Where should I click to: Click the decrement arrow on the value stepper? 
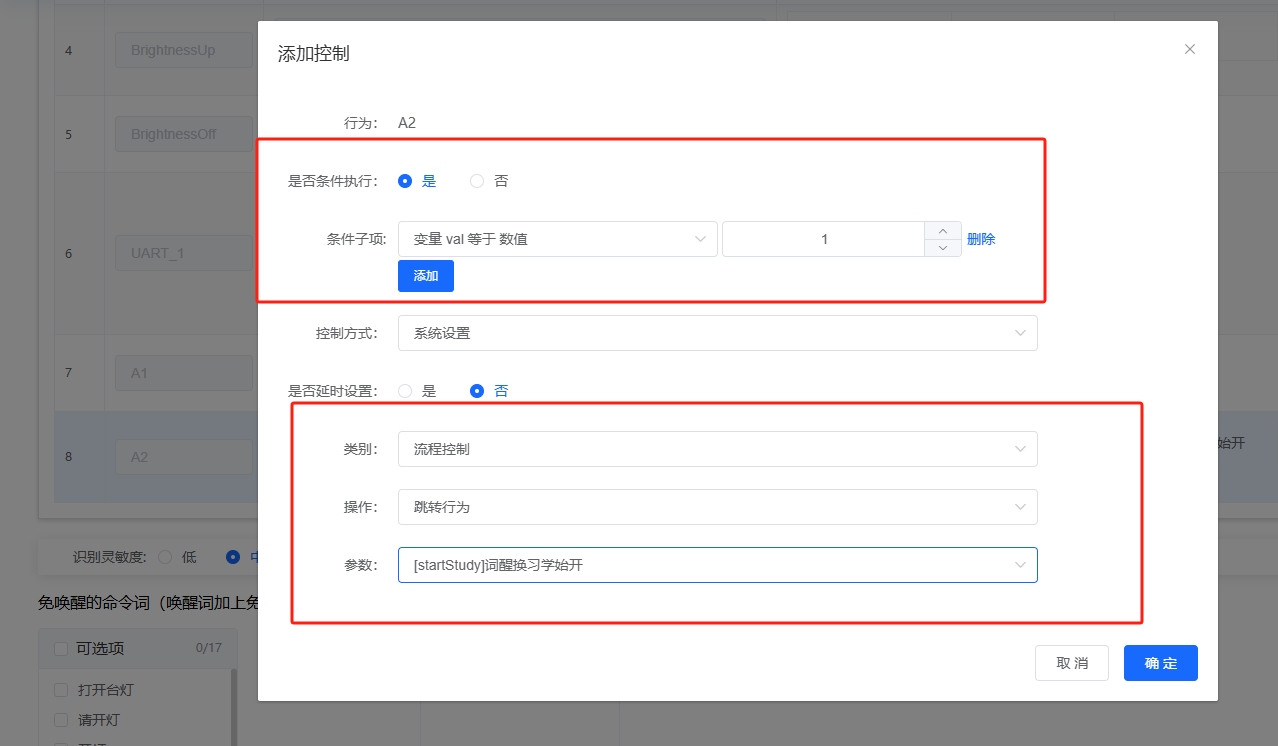pos(942,247)
